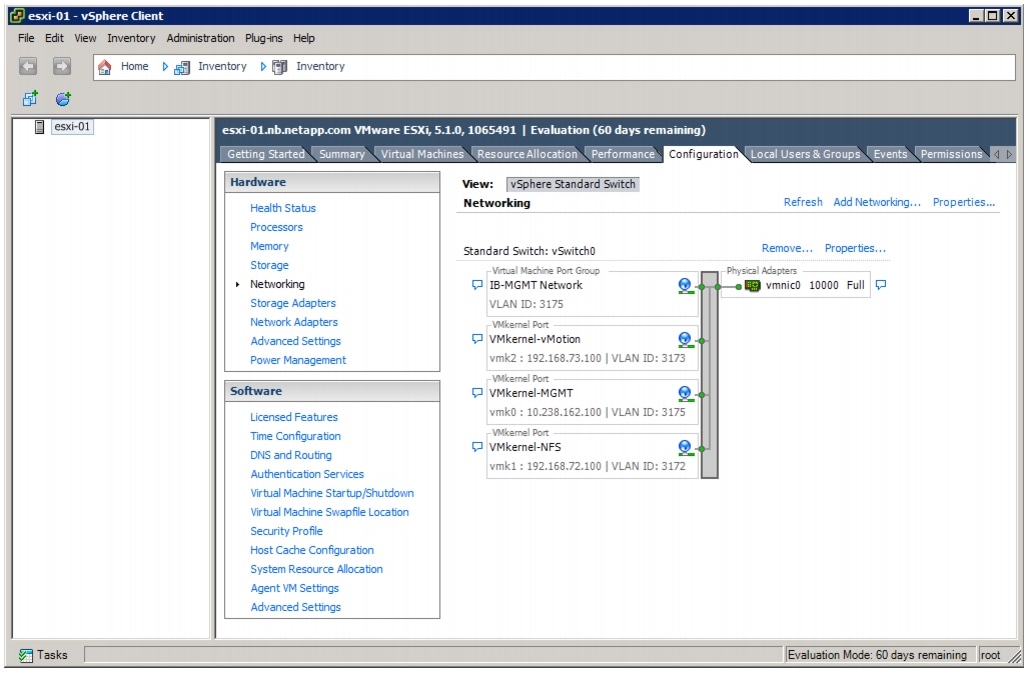The image size is (1025, 678).
Task: Switch to the Virtual Machines tab
Action: coord(422,154)
